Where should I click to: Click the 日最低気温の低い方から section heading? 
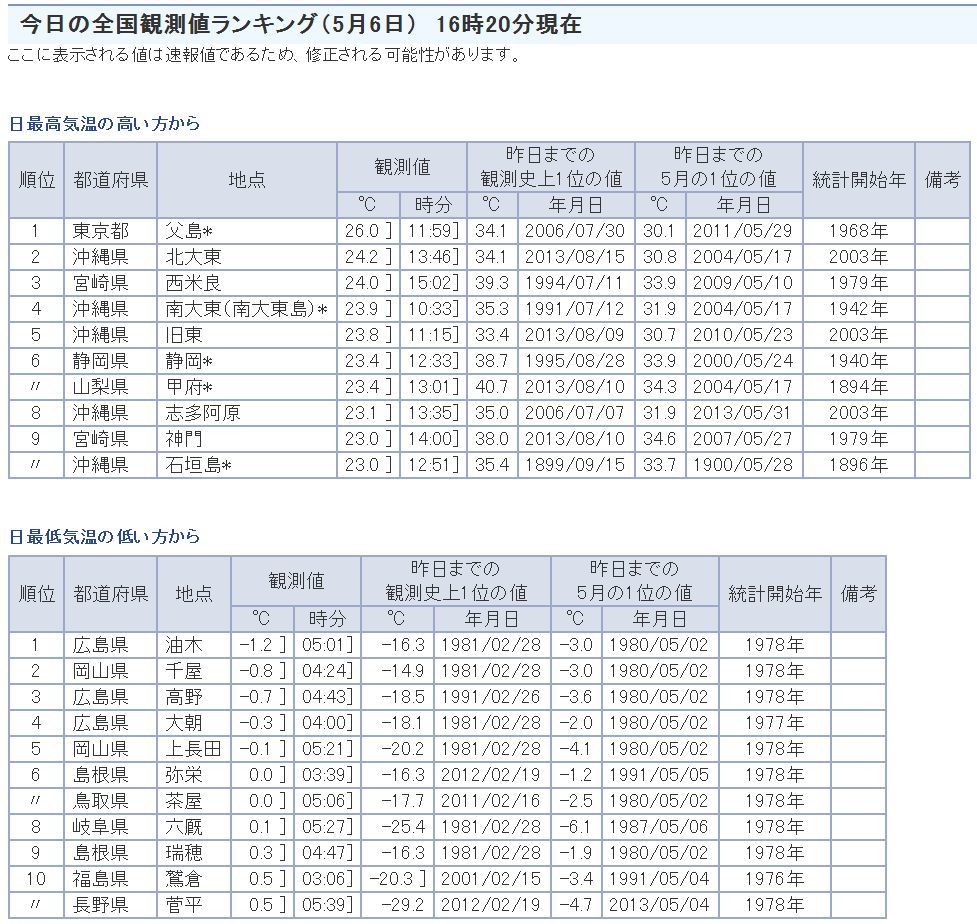click(104, 537)
